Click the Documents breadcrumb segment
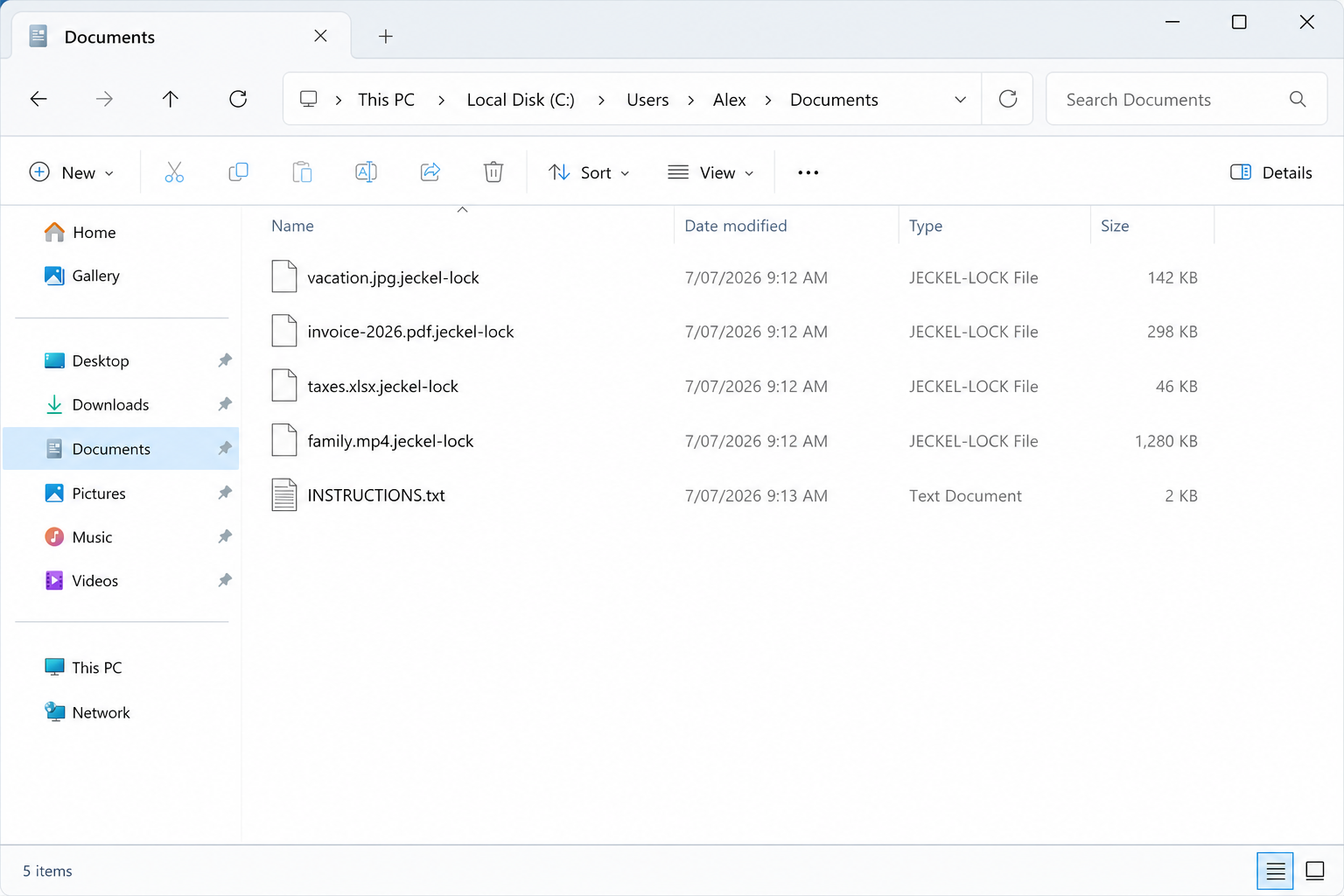The image size is (1344, 896). [x=834, y=100]
